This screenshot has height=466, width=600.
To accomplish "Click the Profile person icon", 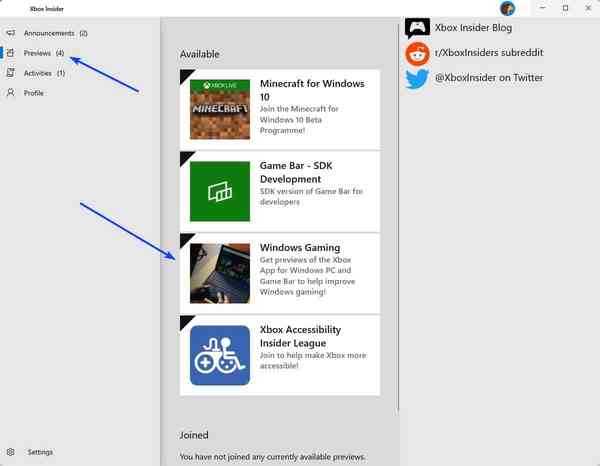I will 11,93.
